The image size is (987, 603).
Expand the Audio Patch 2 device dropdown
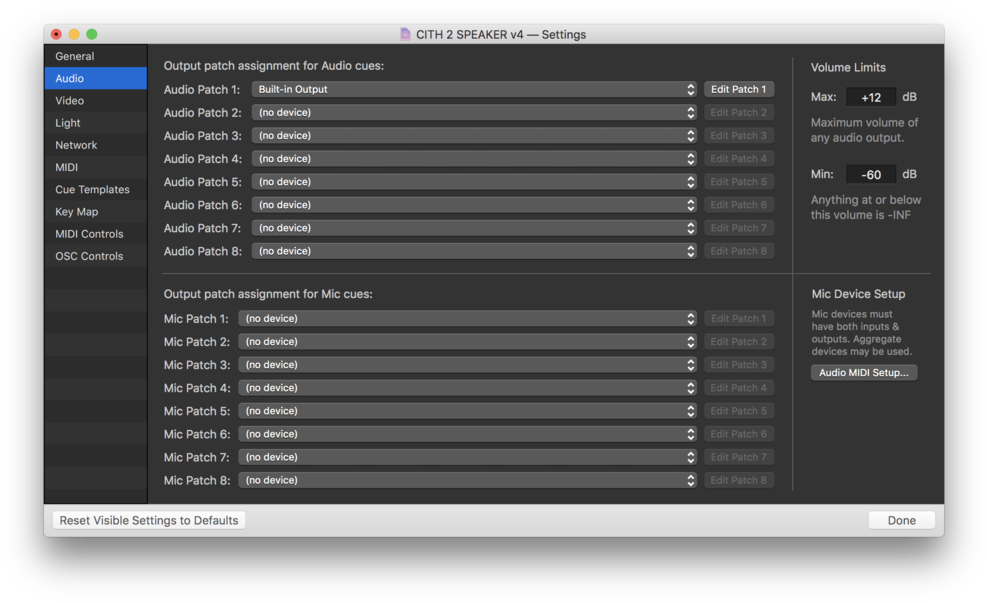coord(474,113)
